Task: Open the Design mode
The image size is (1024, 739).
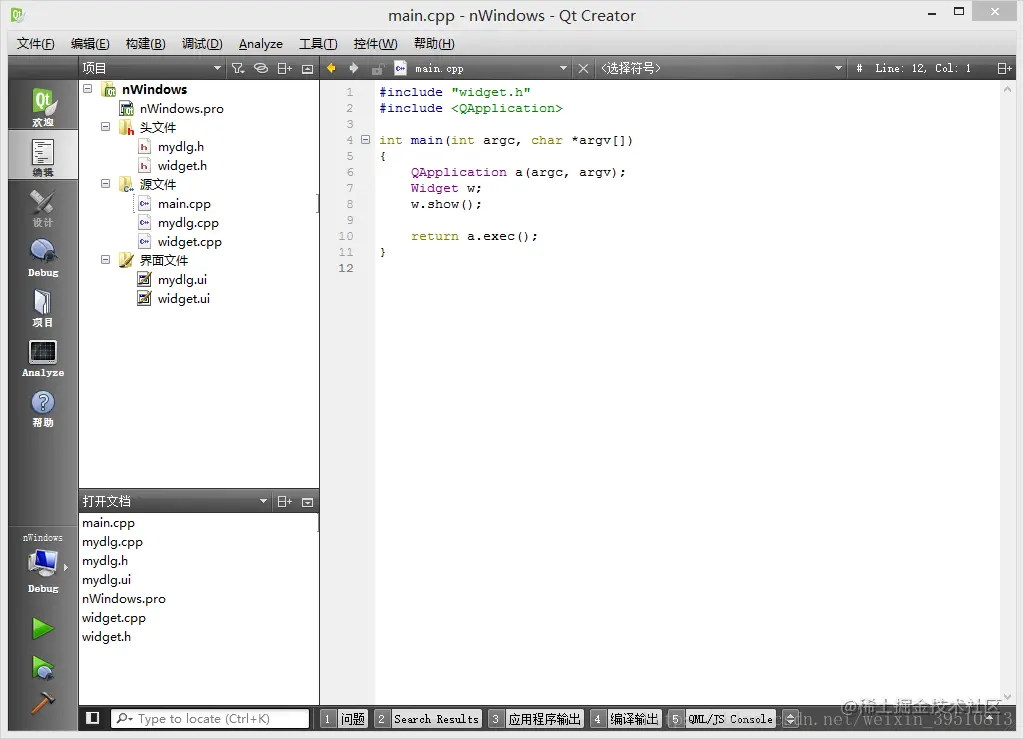Action: 43,207
